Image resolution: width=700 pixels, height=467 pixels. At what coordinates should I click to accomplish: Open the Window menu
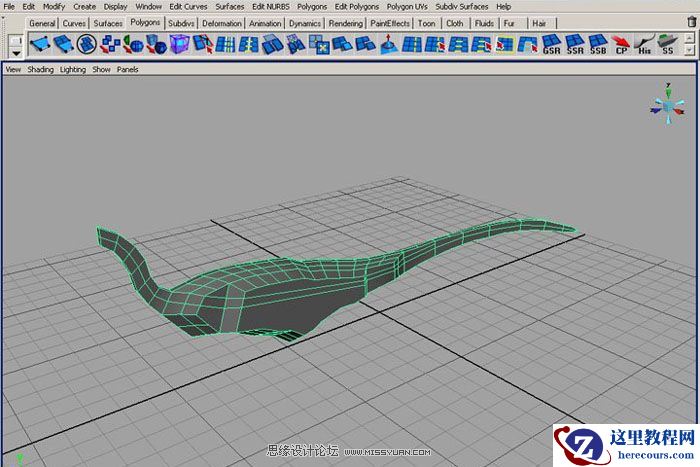pos(148,7)
